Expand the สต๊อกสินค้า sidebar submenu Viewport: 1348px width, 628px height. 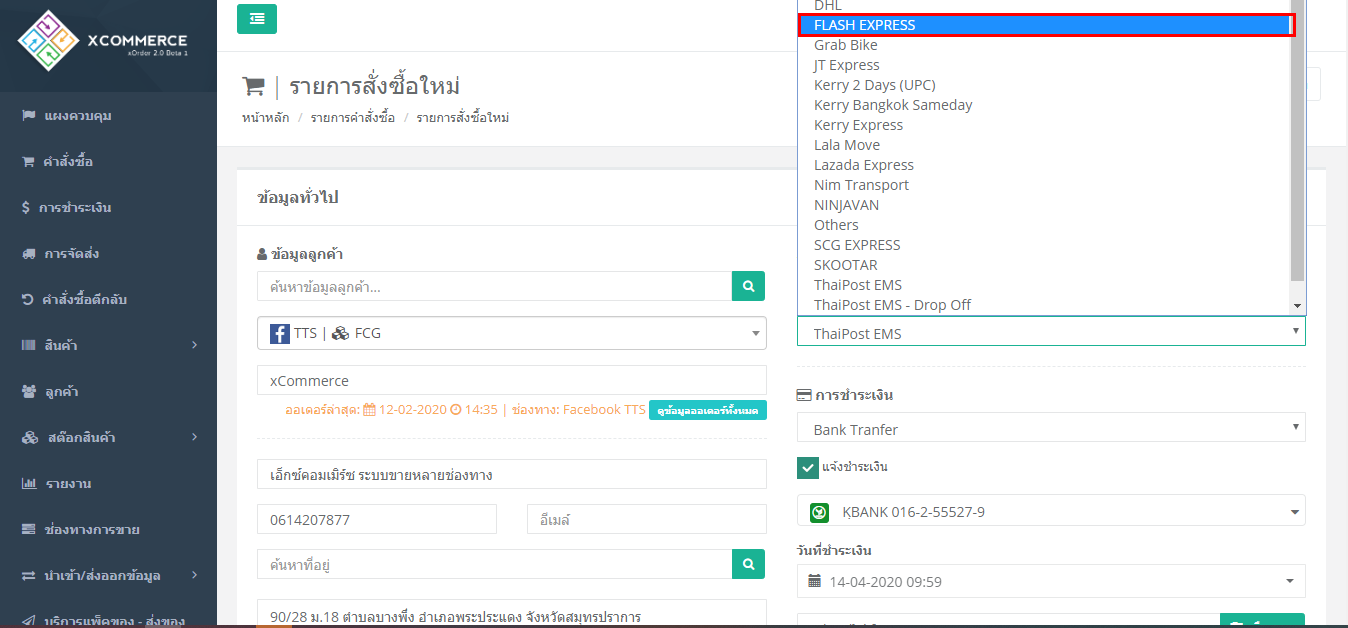click(194, 438)
